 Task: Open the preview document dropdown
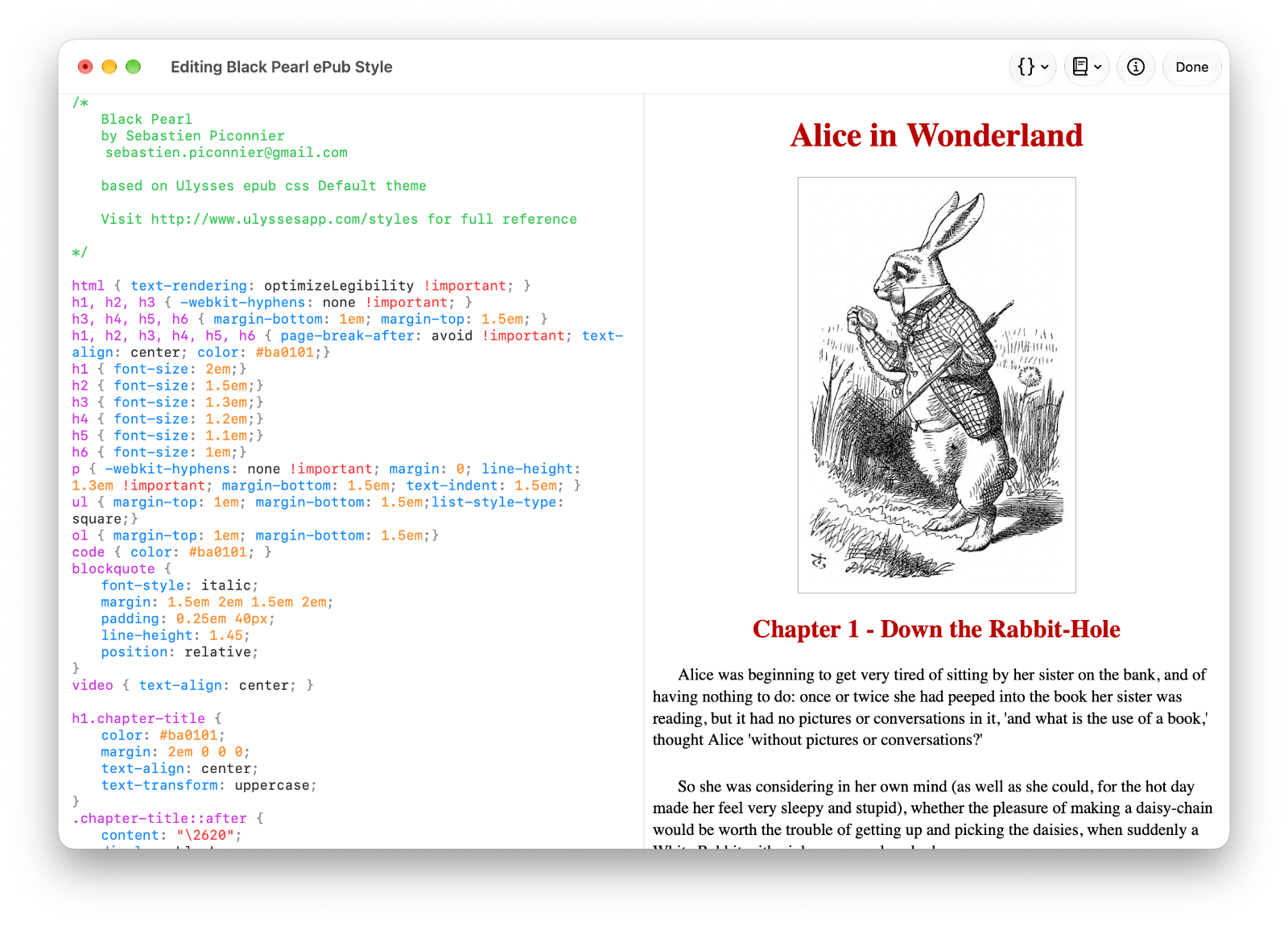(x=1087, y=67)
